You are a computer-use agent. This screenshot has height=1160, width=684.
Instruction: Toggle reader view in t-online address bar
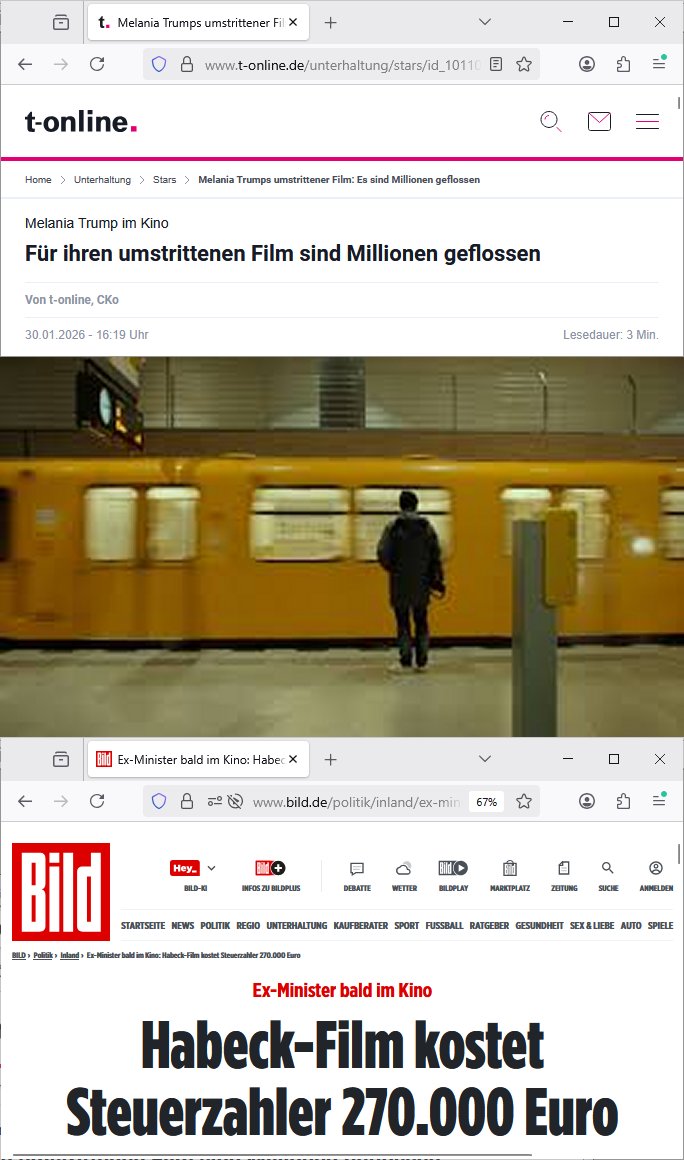[x=496, y=64]
